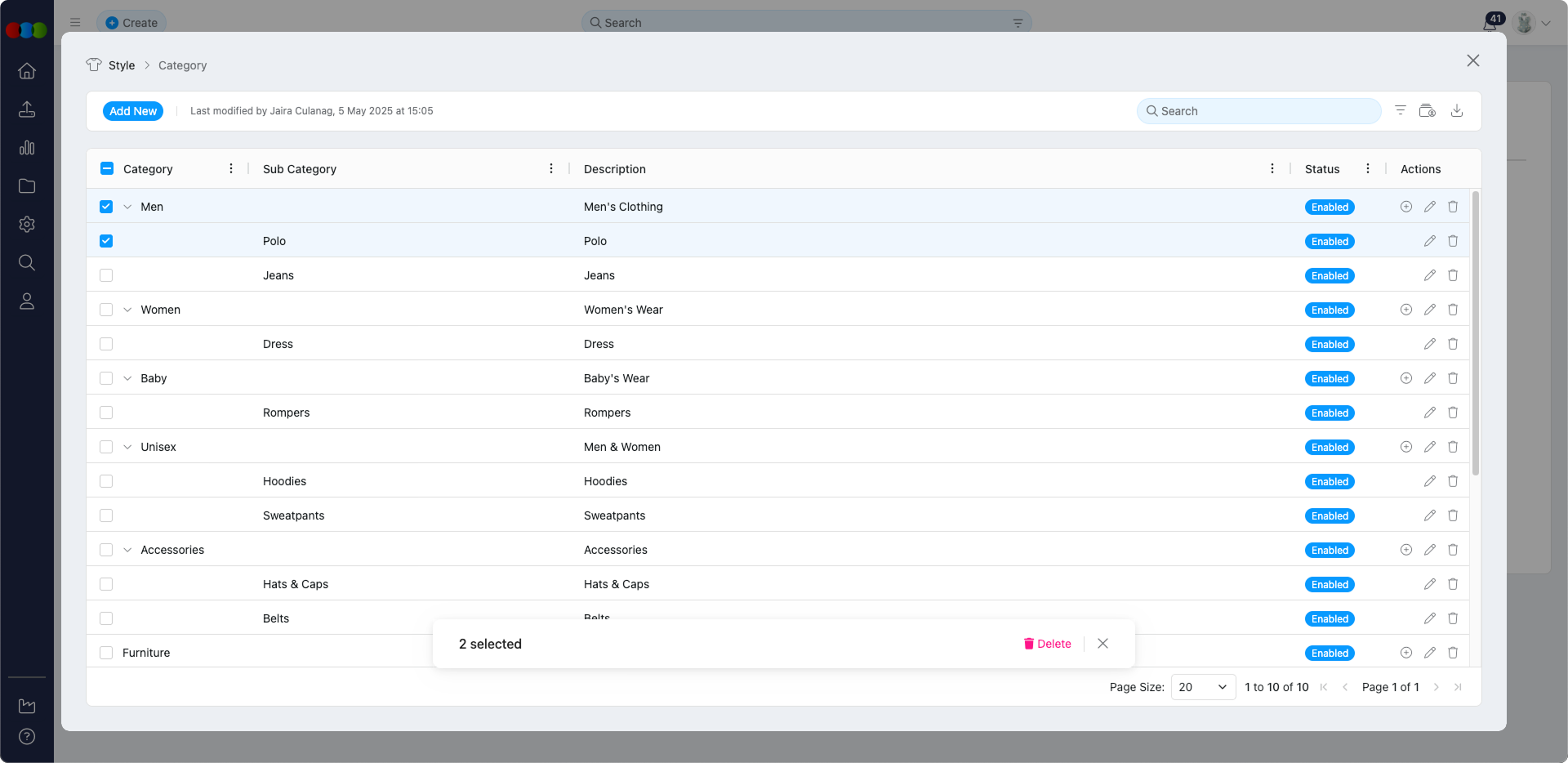The height and width of the screenshot is (763, 1568).
Task: Click the upload icon in the sidebar
Action: (x=27, y=109)
